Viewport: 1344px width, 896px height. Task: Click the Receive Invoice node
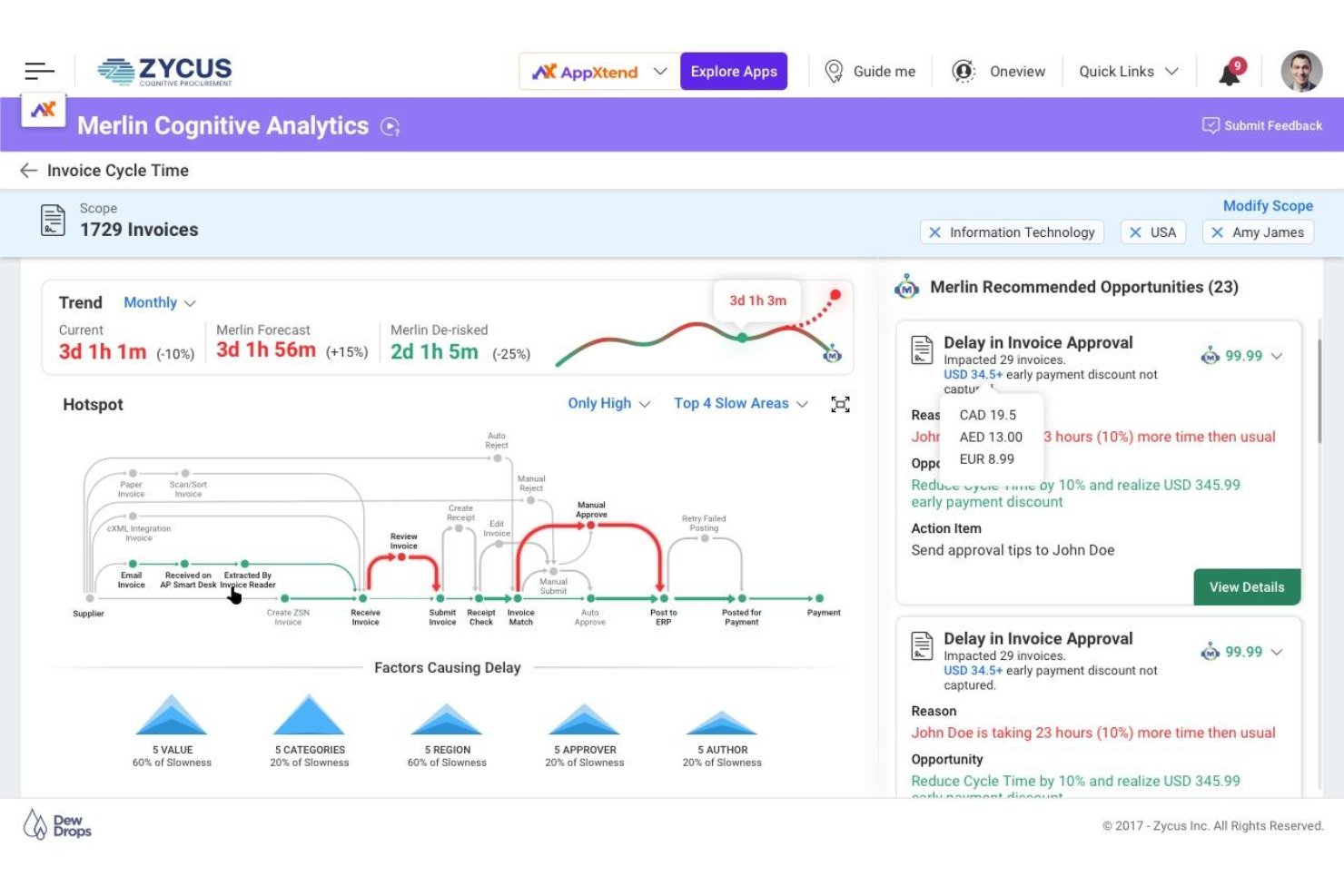[x=363, y=599]
